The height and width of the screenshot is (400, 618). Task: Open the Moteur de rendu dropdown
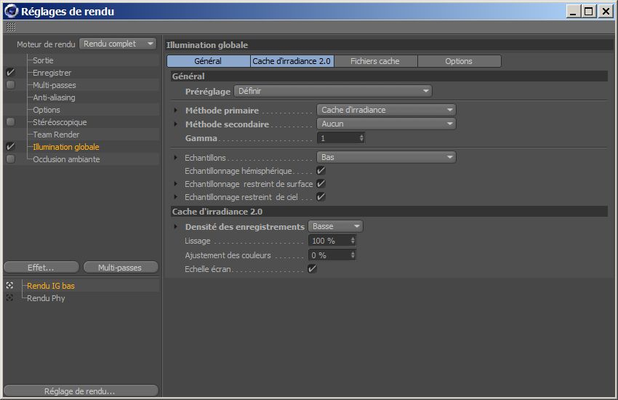click(x=117, y=44)
